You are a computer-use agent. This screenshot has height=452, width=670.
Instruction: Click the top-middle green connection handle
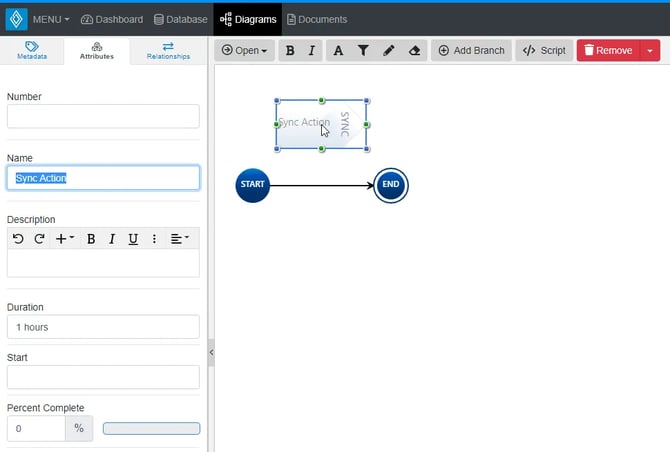pos(321,101)
